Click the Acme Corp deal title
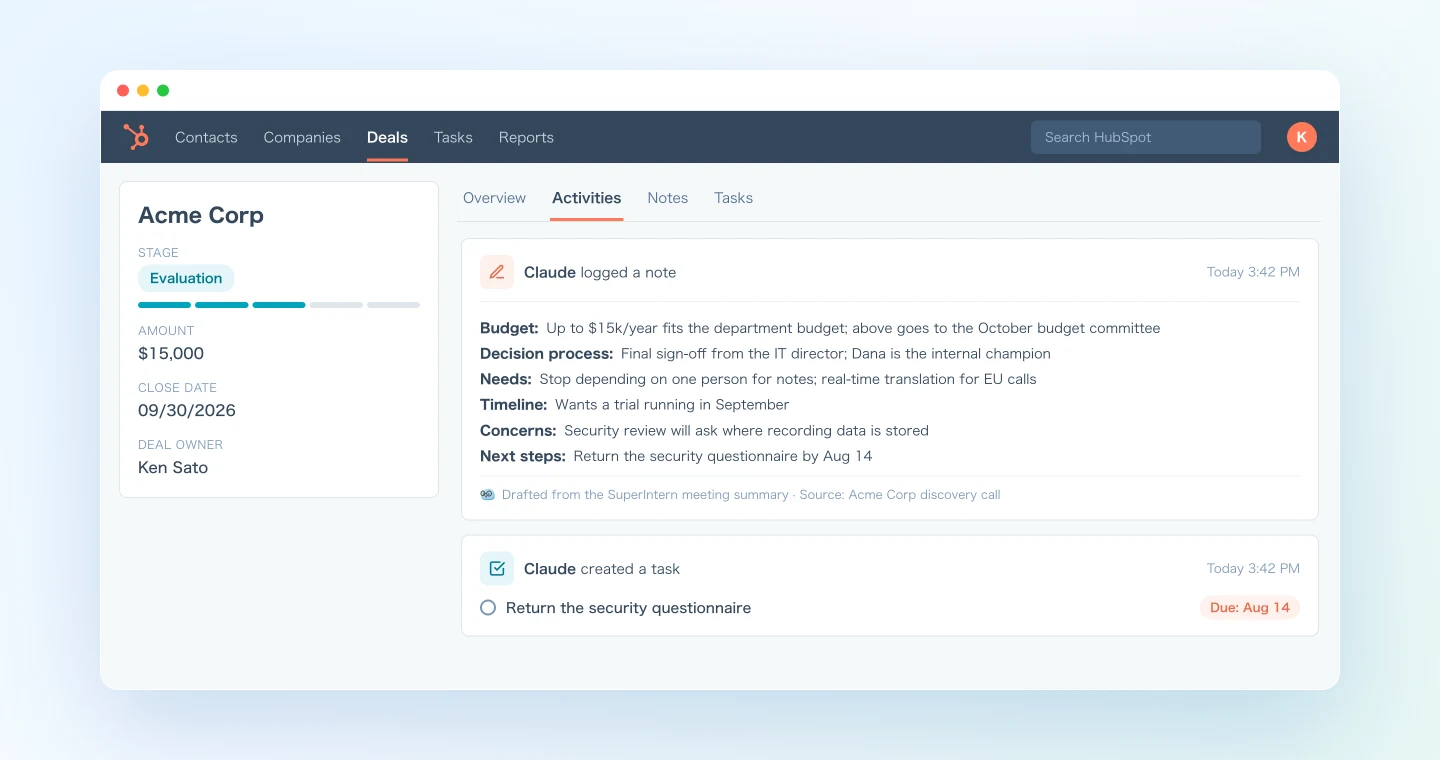 coord(201,215)
